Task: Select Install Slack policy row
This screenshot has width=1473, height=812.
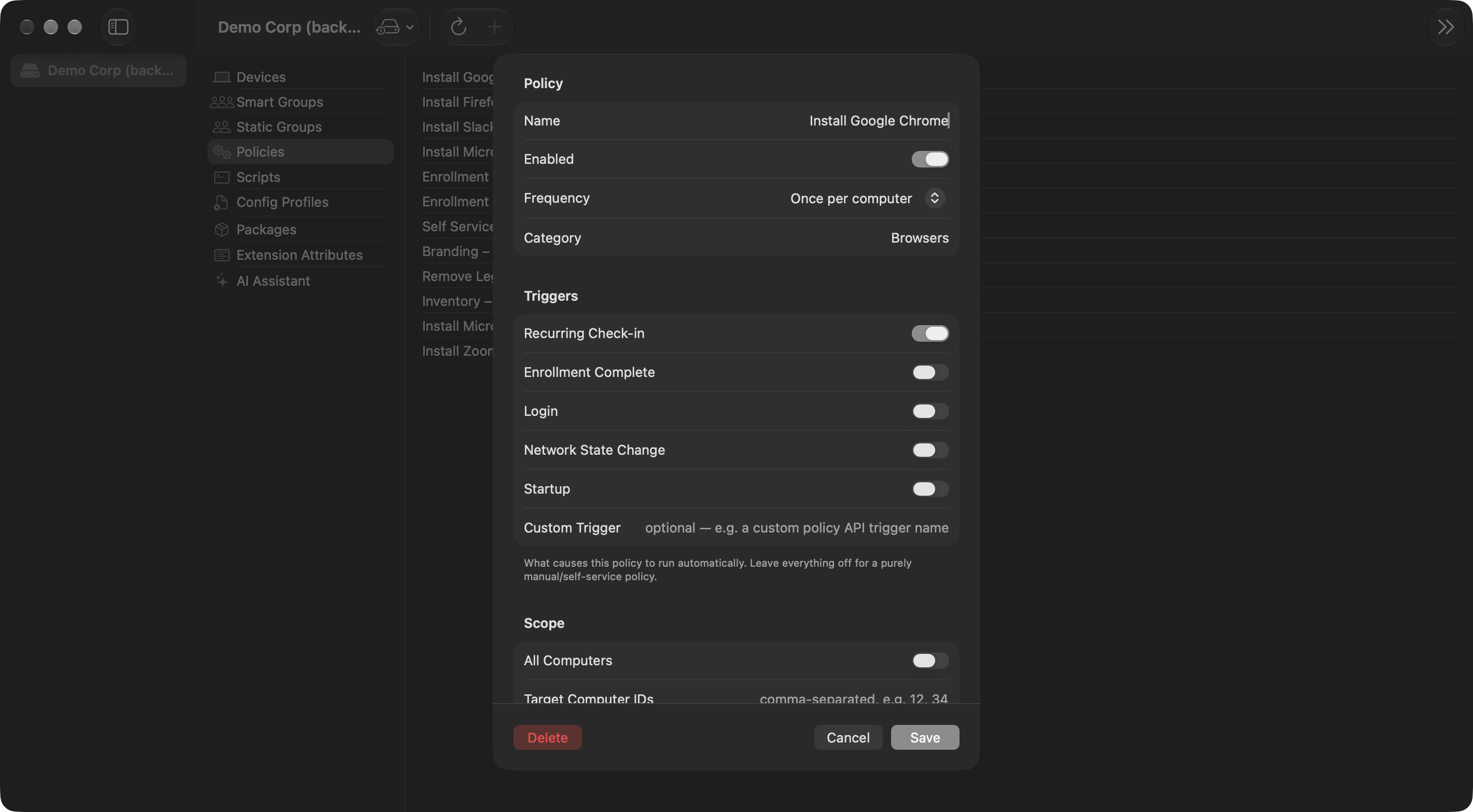Action: [457, 127]
